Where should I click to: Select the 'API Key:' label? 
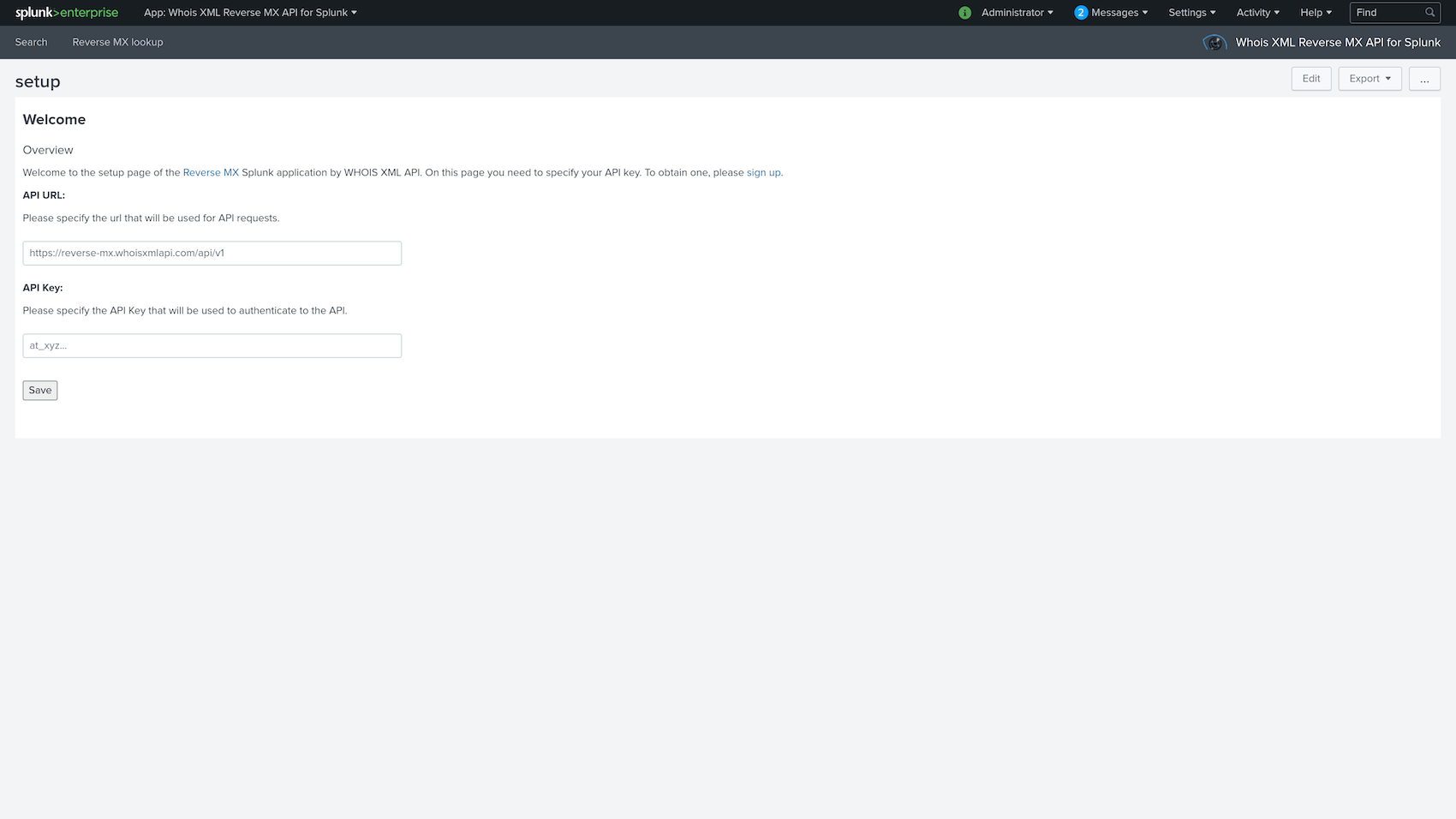[43, 288]
